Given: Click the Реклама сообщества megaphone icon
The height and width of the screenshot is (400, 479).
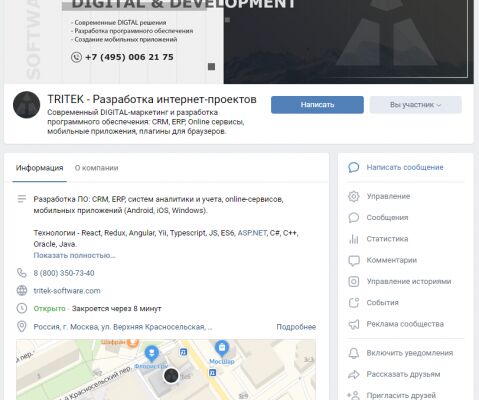Looking at the screenshot, I should point(354,324).
